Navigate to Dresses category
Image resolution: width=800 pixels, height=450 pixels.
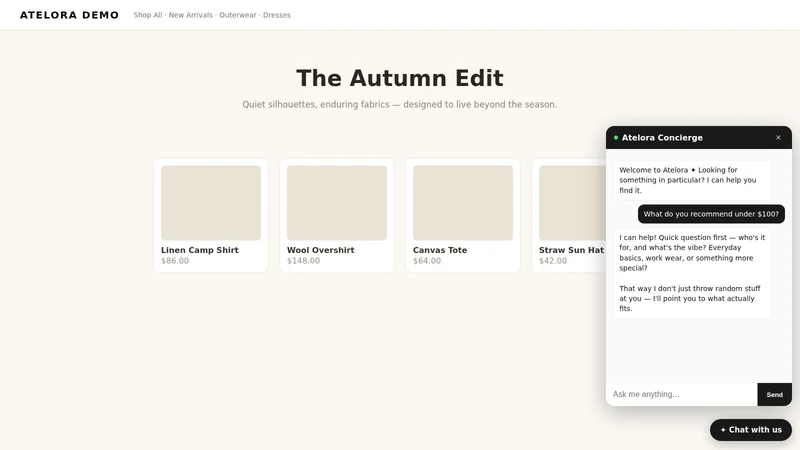coord(277,15)
